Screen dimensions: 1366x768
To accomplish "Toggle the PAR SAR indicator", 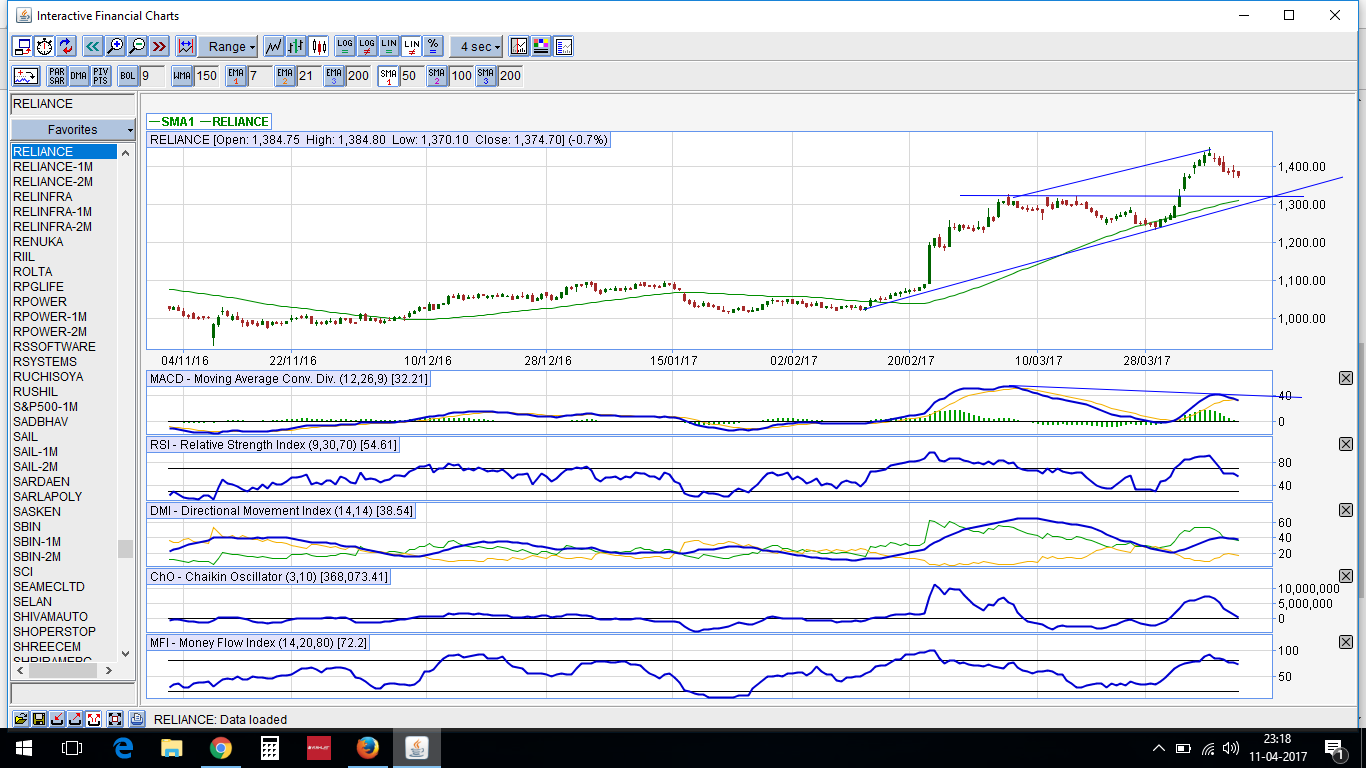I will (x=57, y=75).
